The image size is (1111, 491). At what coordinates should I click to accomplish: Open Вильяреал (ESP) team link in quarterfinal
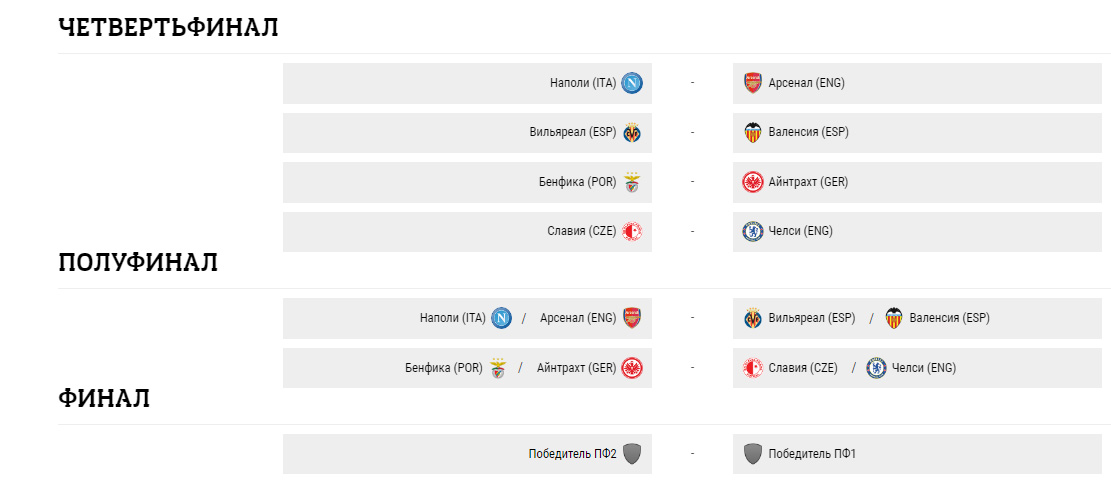tap(573, 132)
